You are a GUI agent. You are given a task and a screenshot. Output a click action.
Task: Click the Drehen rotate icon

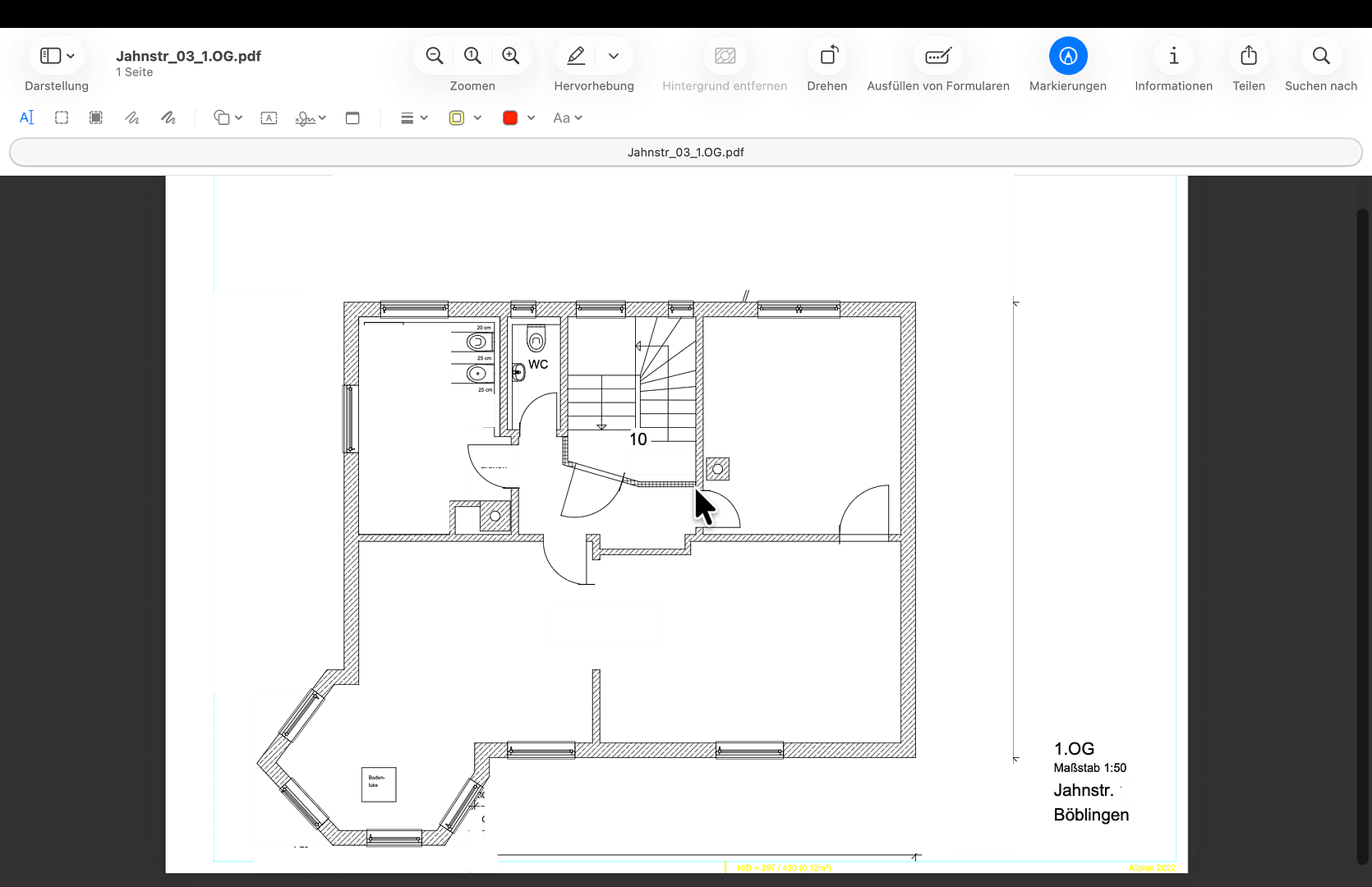tap(828, 56)
